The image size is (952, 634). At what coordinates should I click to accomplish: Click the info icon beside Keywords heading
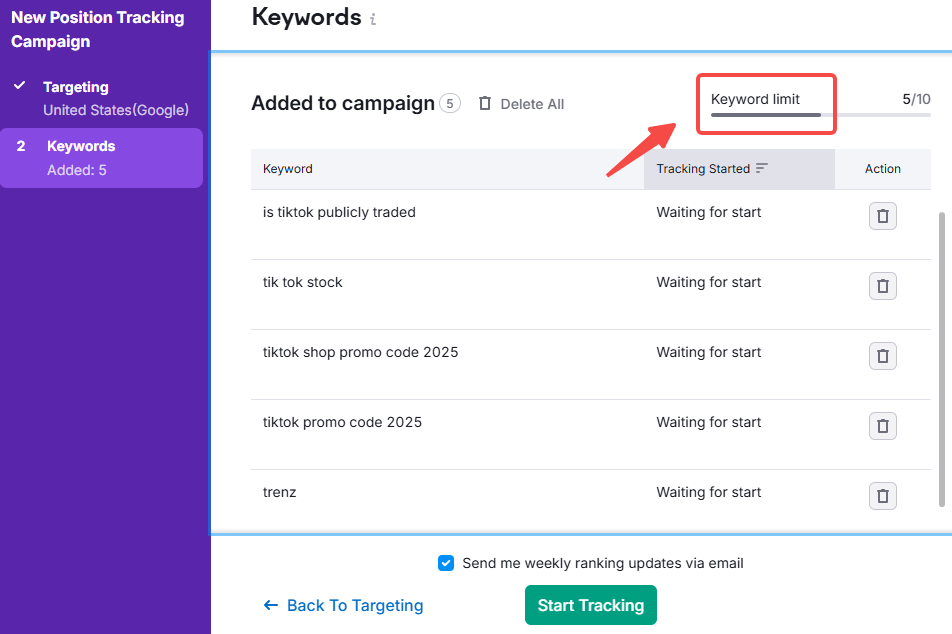tap(373, 19)
